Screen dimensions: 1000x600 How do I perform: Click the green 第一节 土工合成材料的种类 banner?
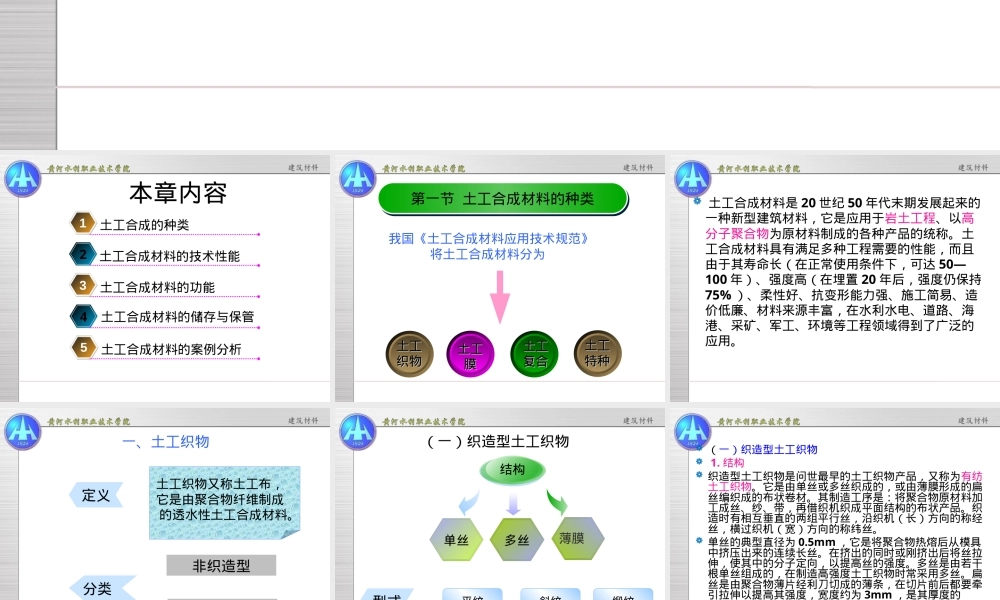point(503,199)
